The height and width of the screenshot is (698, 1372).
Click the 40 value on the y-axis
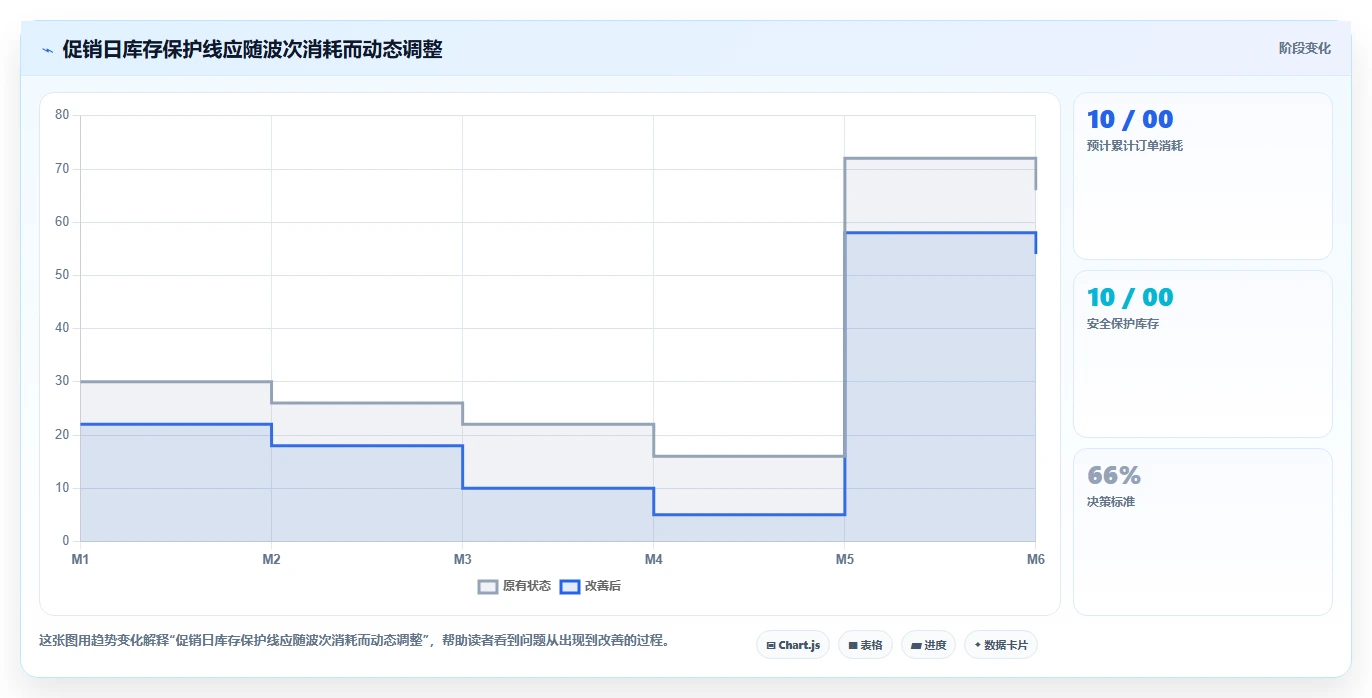pos(62,328)
